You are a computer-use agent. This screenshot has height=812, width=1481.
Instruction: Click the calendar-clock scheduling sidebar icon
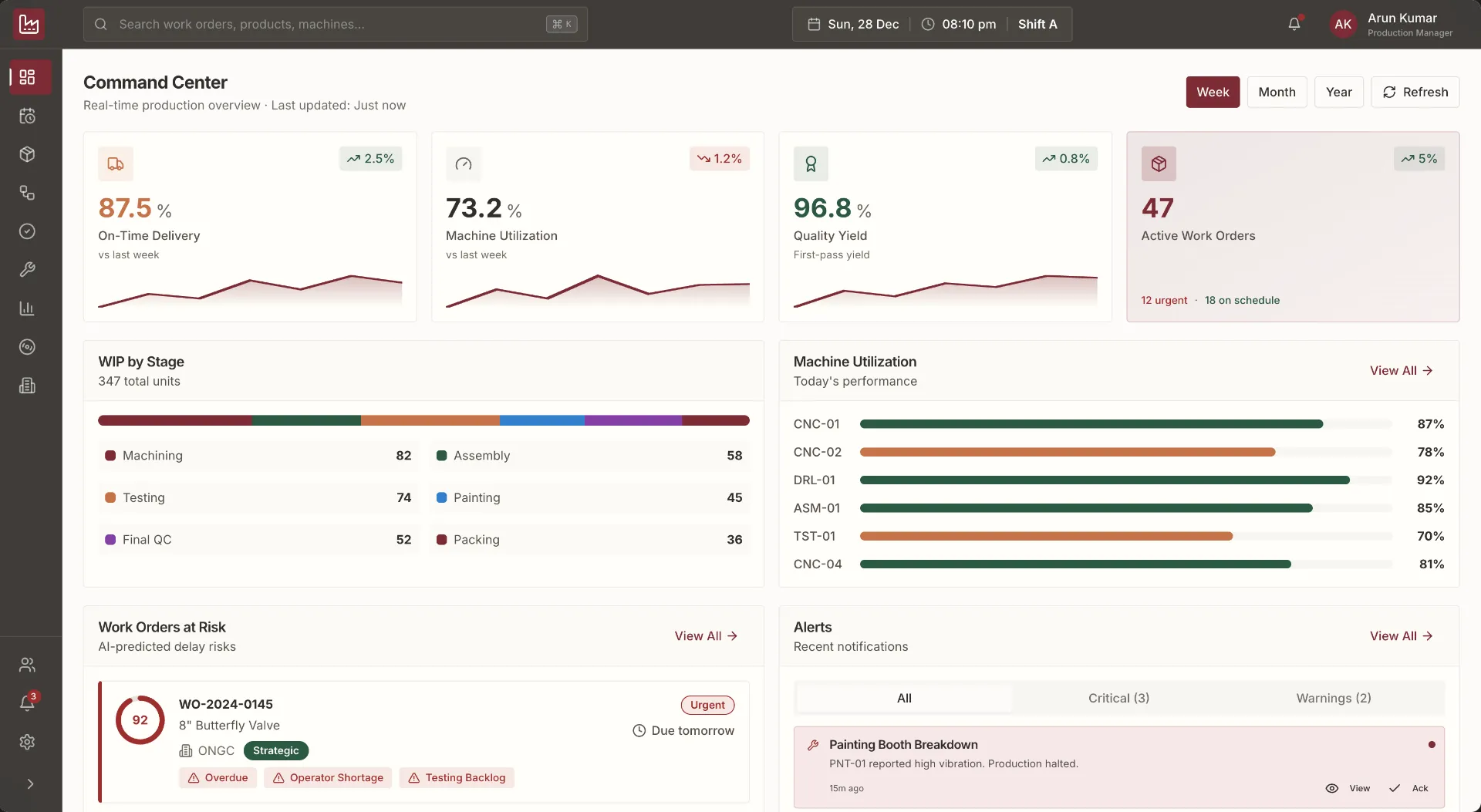pyautogui.click(x=28, y=116)
